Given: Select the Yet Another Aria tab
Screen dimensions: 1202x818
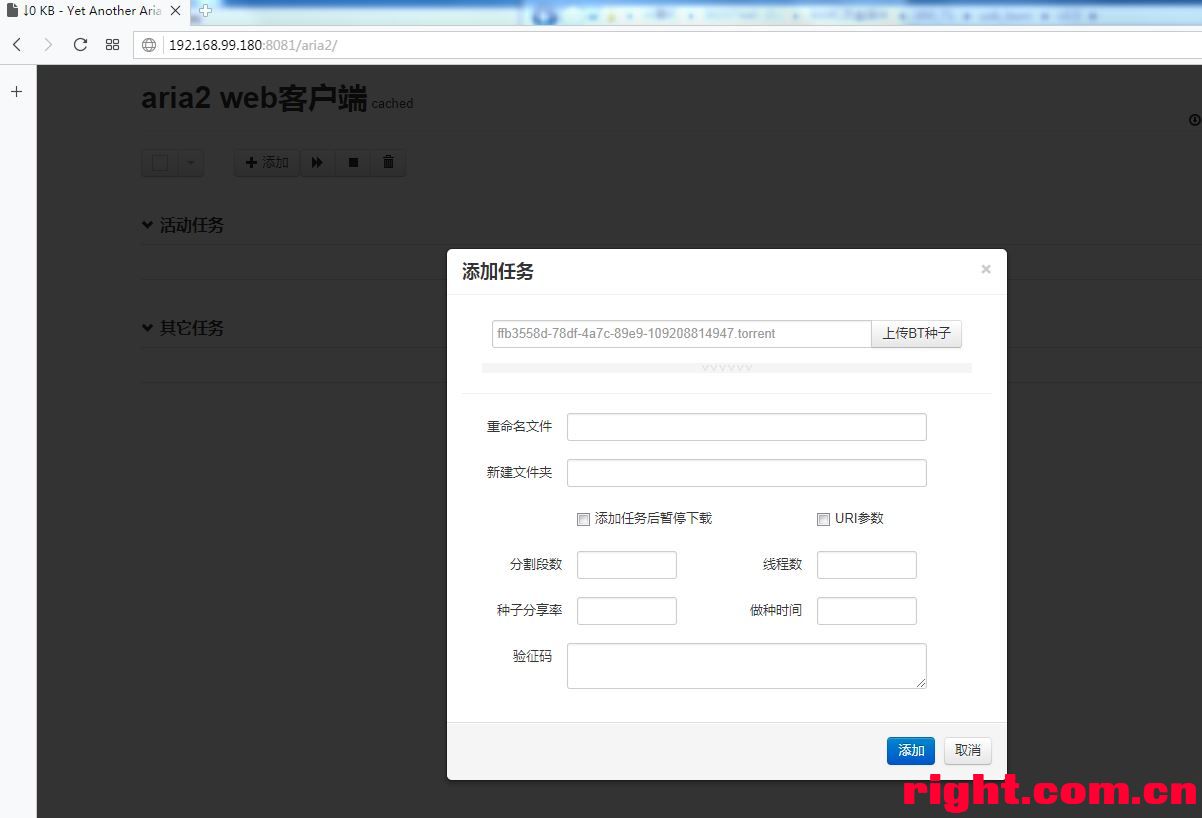Looking at the screenshot, I should 92,11.
